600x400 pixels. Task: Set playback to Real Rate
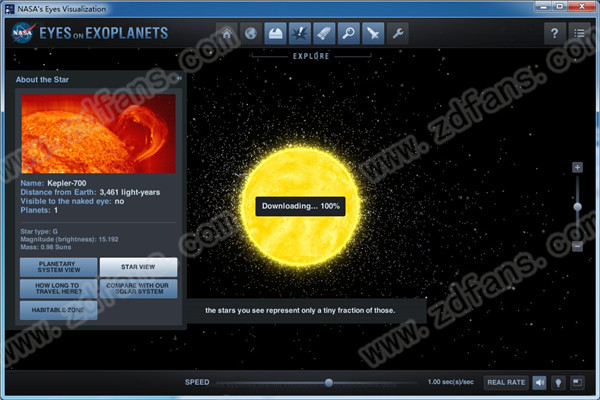click(506, 382)
